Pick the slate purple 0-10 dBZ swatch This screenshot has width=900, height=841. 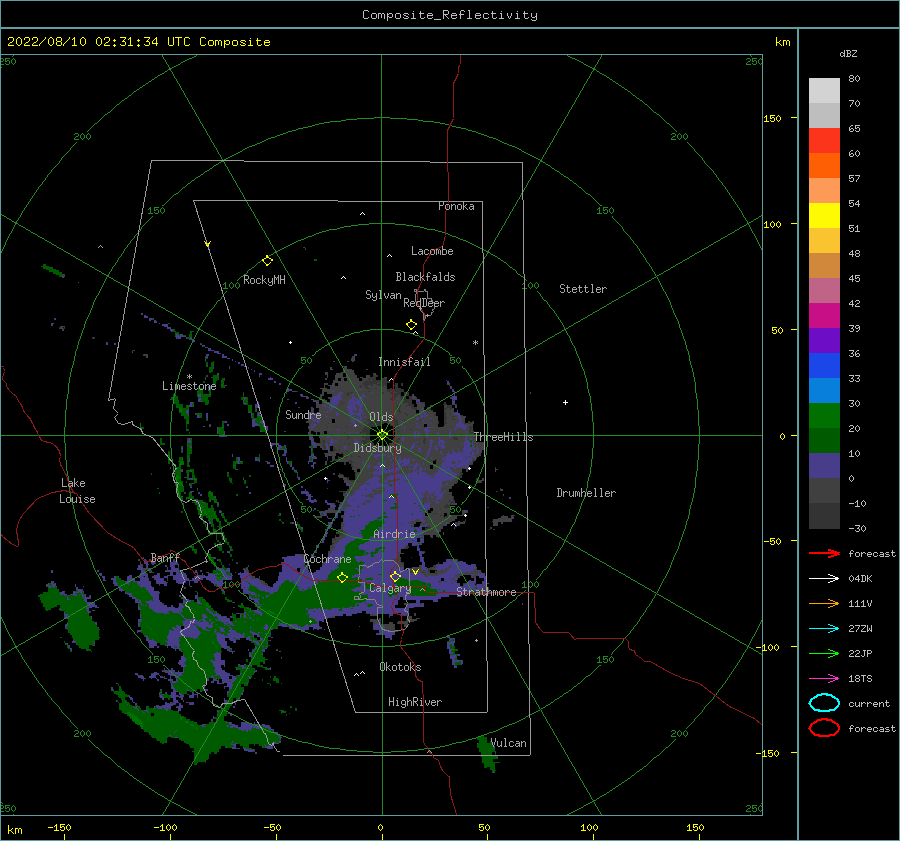[x=824, y=466]
